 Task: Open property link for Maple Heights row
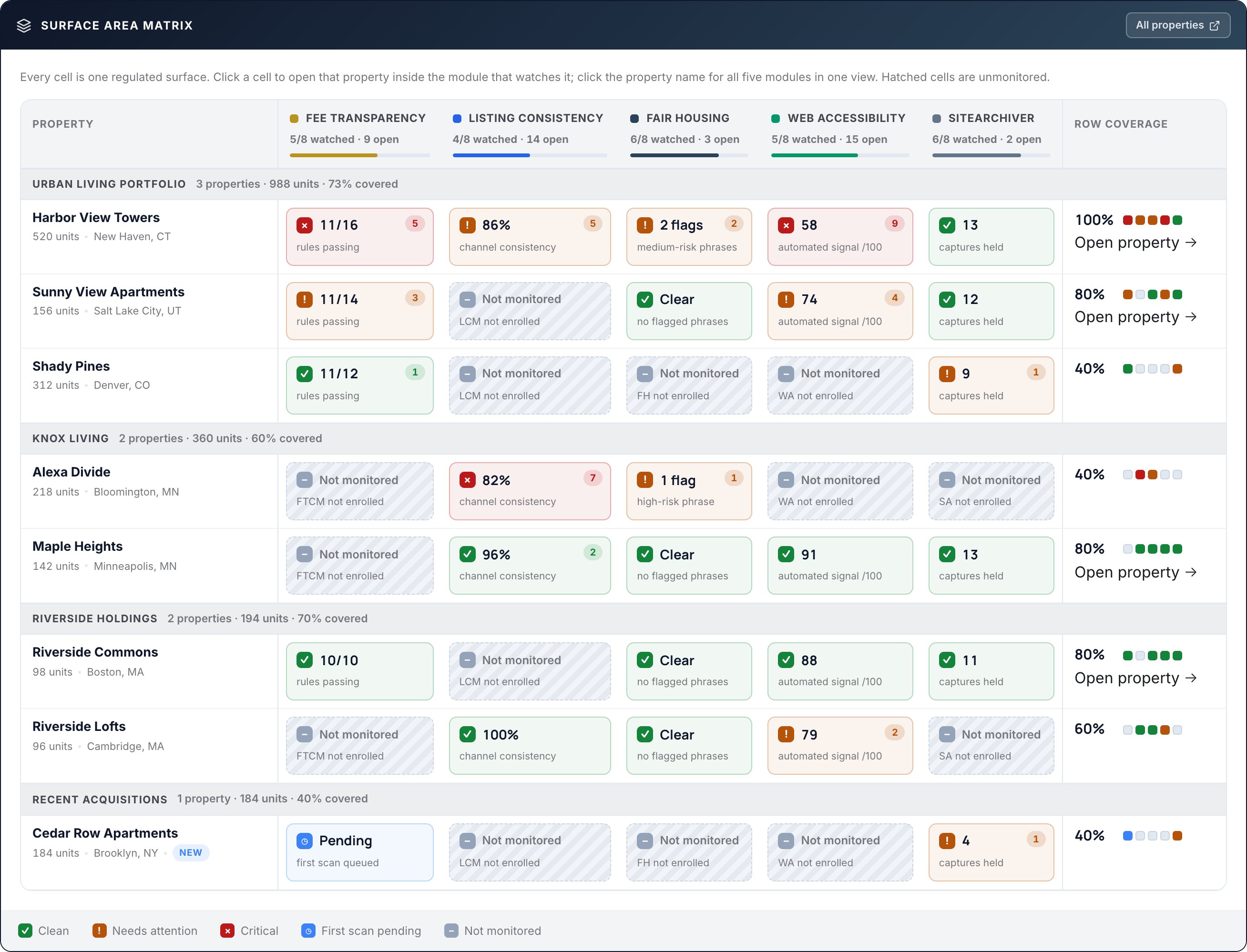[1135, 573]
